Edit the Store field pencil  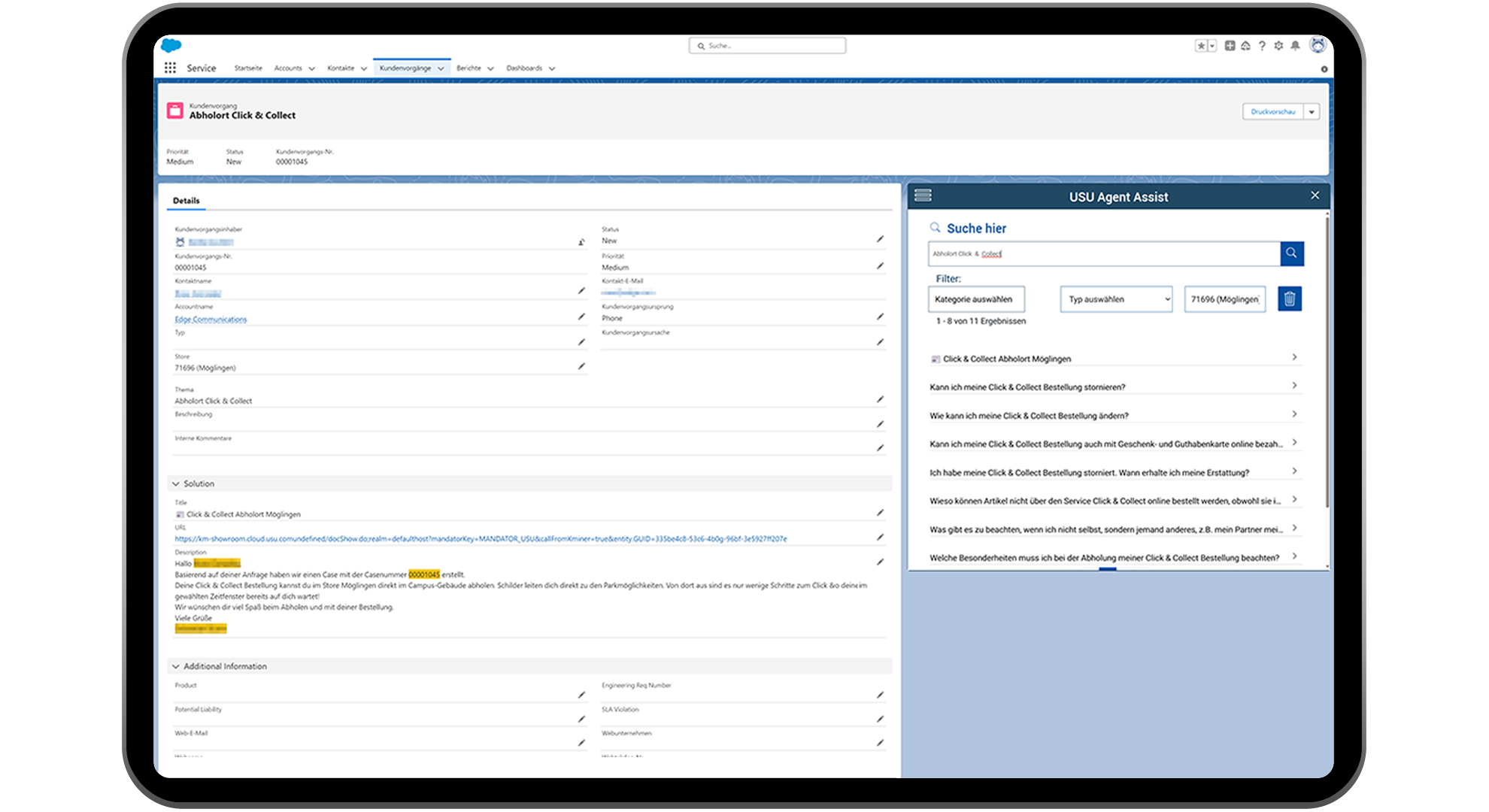581,366
